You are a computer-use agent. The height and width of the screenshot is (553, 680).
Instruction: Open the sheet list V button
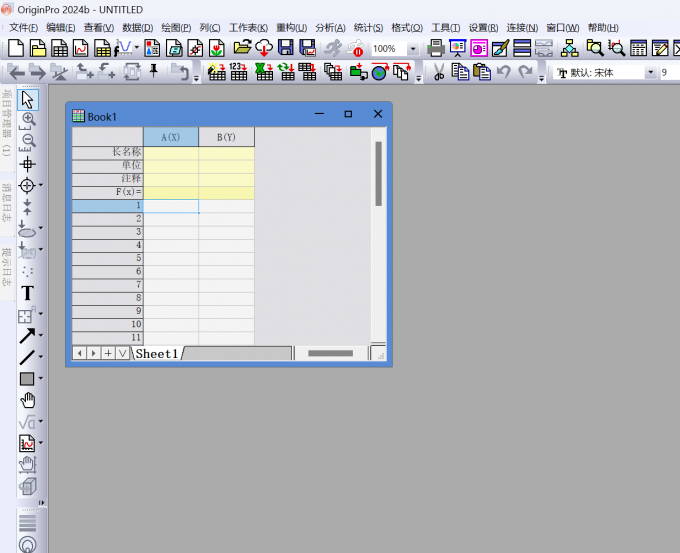point(123,353)
